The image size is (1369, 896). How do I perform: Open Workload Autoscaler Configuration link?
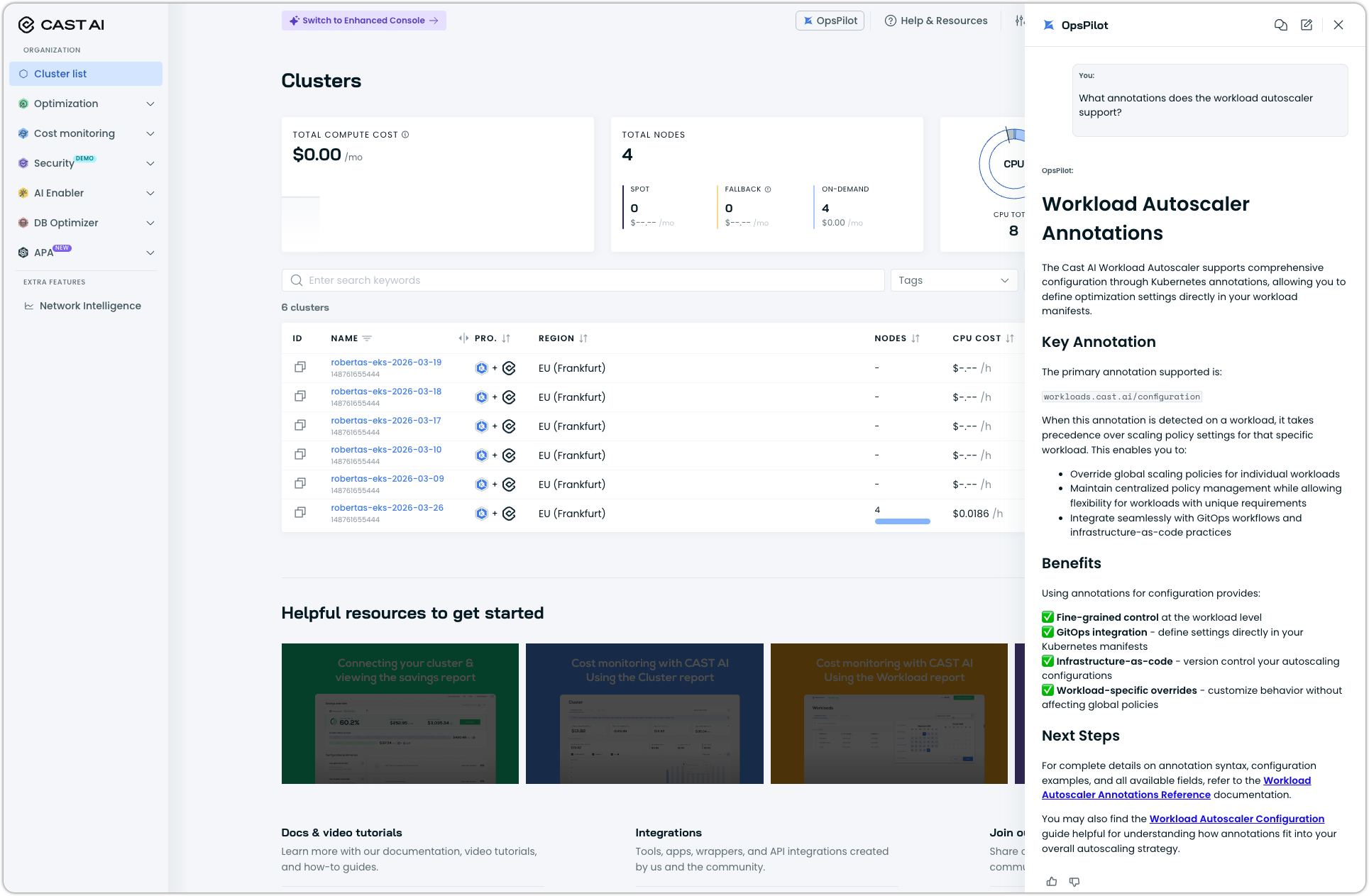(x=1236, y=819)
